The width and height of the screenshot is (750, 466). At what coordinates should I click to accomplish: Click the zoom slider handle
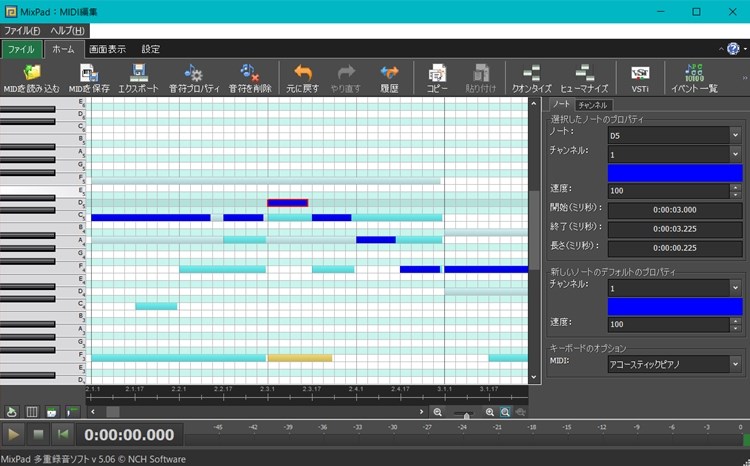coord(466,414)
